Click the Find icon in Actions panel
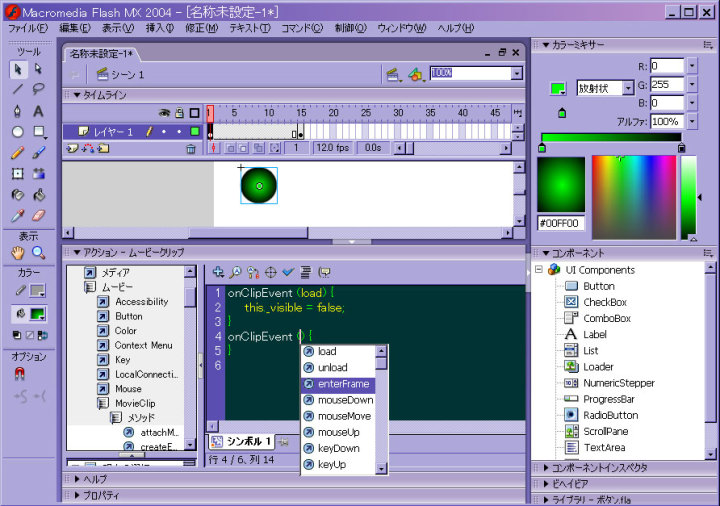Screen dimensions: 720x506 (x=235, y=272)
